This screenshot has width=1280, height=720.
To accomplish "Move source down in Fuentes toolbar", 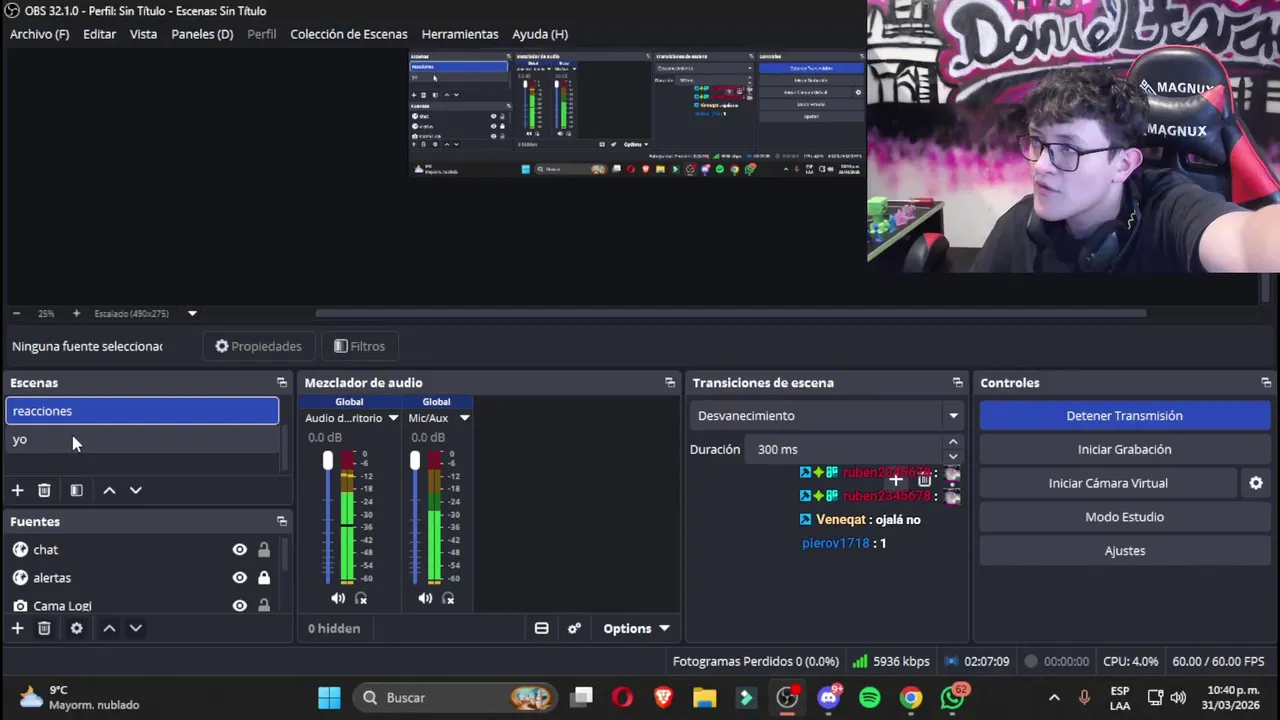I will (136, 628).
